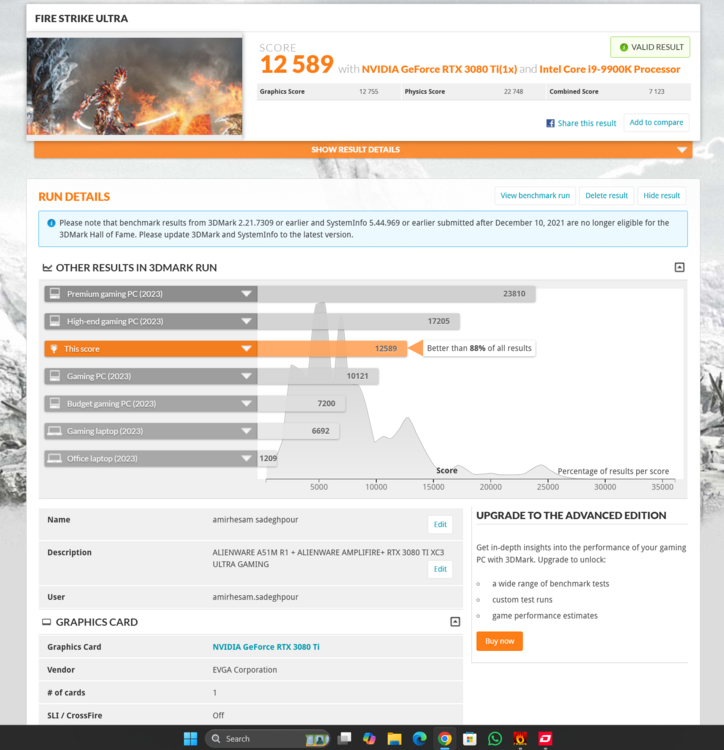The width and height of the screenshot is (724, 750).
Task: Expand Budget gaming PC (2023) dropdown
Action: [246, 403]
